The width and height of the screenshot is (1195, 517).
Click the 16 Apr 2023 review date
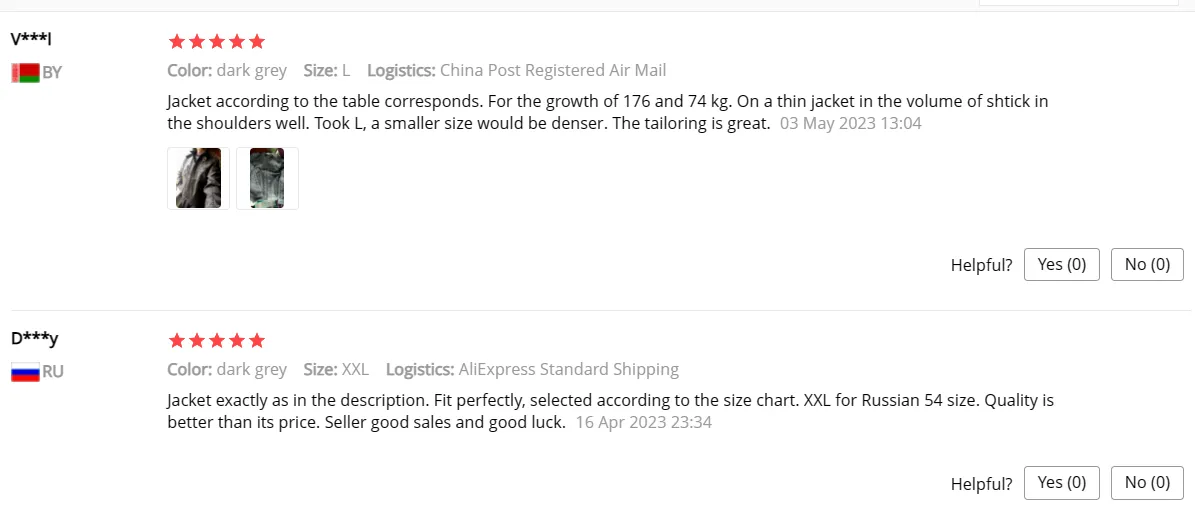click(x=644, y=422)
